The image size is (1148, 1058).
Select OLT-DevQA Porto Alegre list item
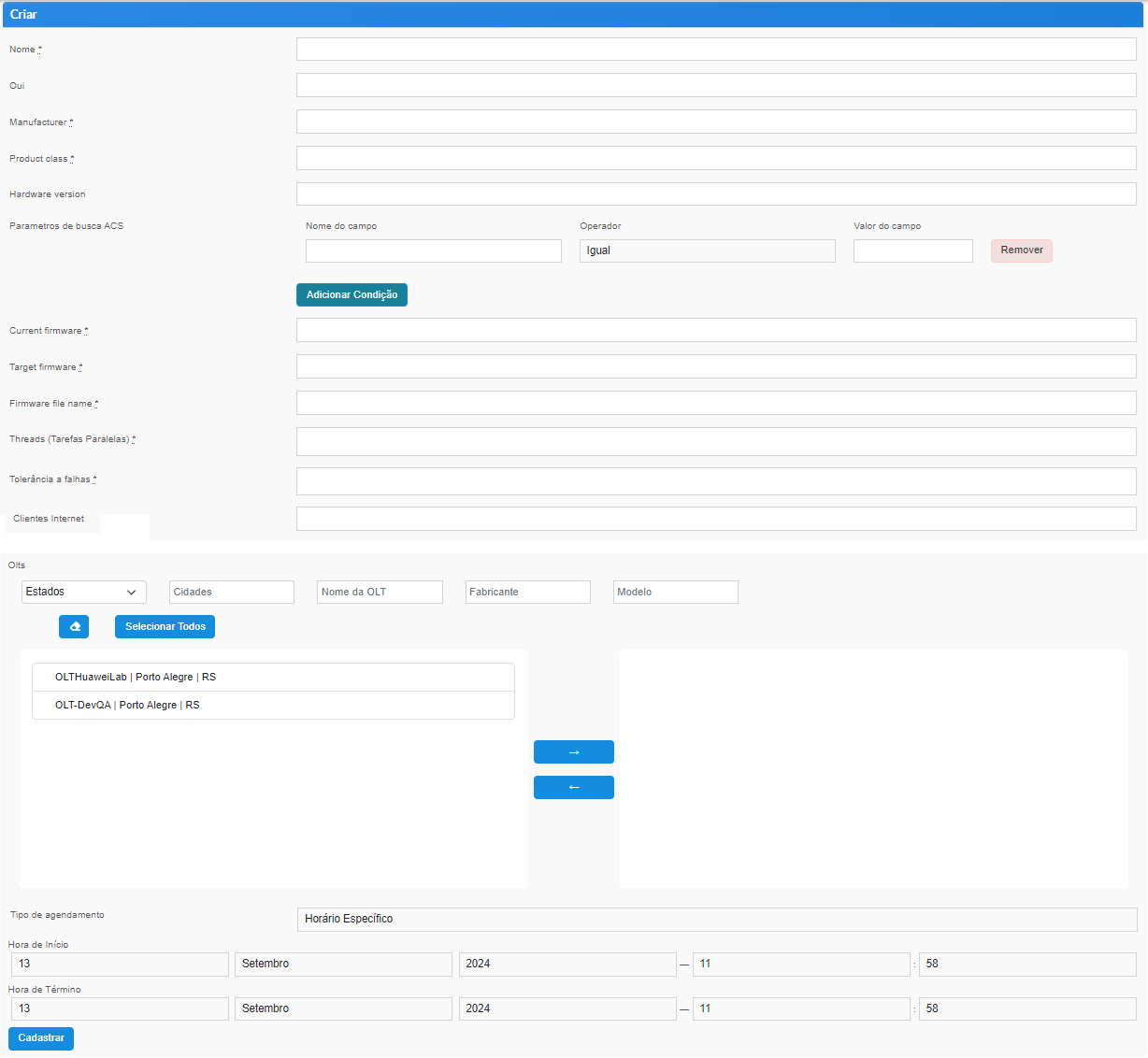(x=273, y=706)
